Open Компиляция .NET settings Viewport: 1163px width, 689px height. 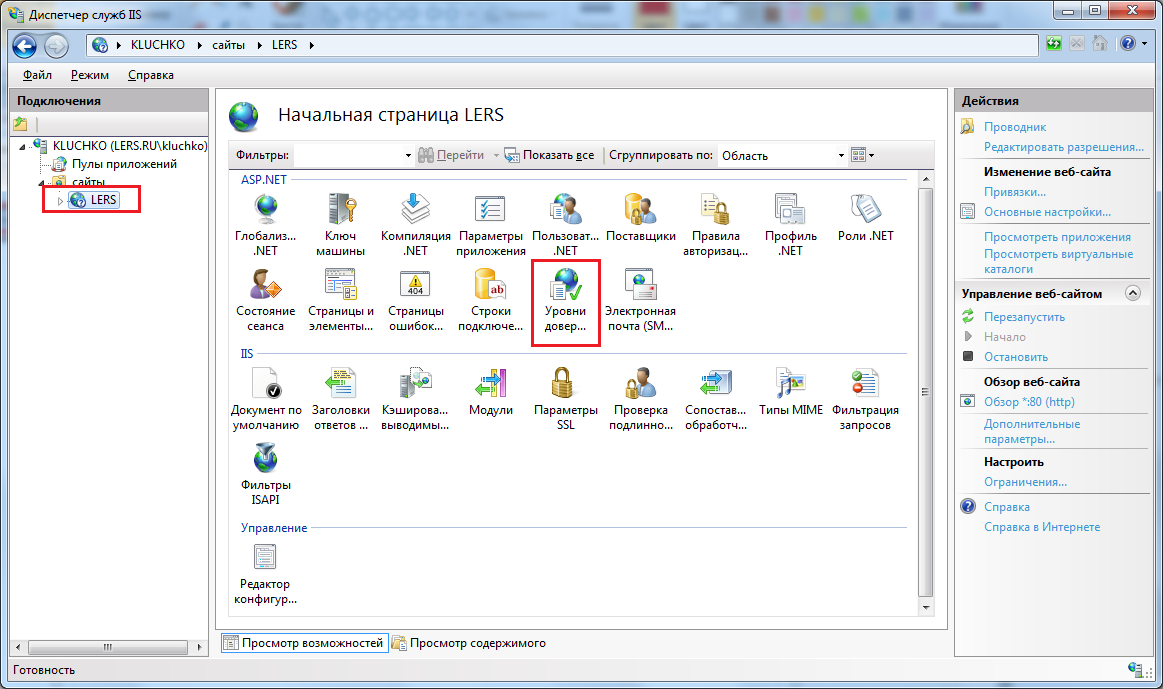(415, 225)
